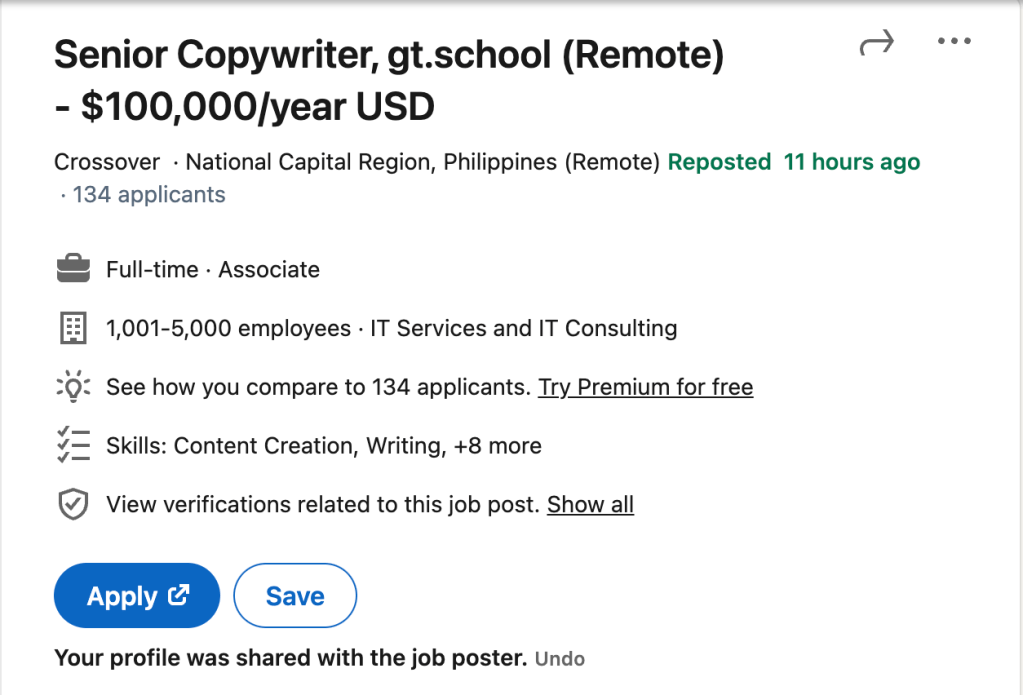Screen dimensions: 1023x695
Task: Click the '1,001-5,000 employees' company info
Action: tap(228, 328)
